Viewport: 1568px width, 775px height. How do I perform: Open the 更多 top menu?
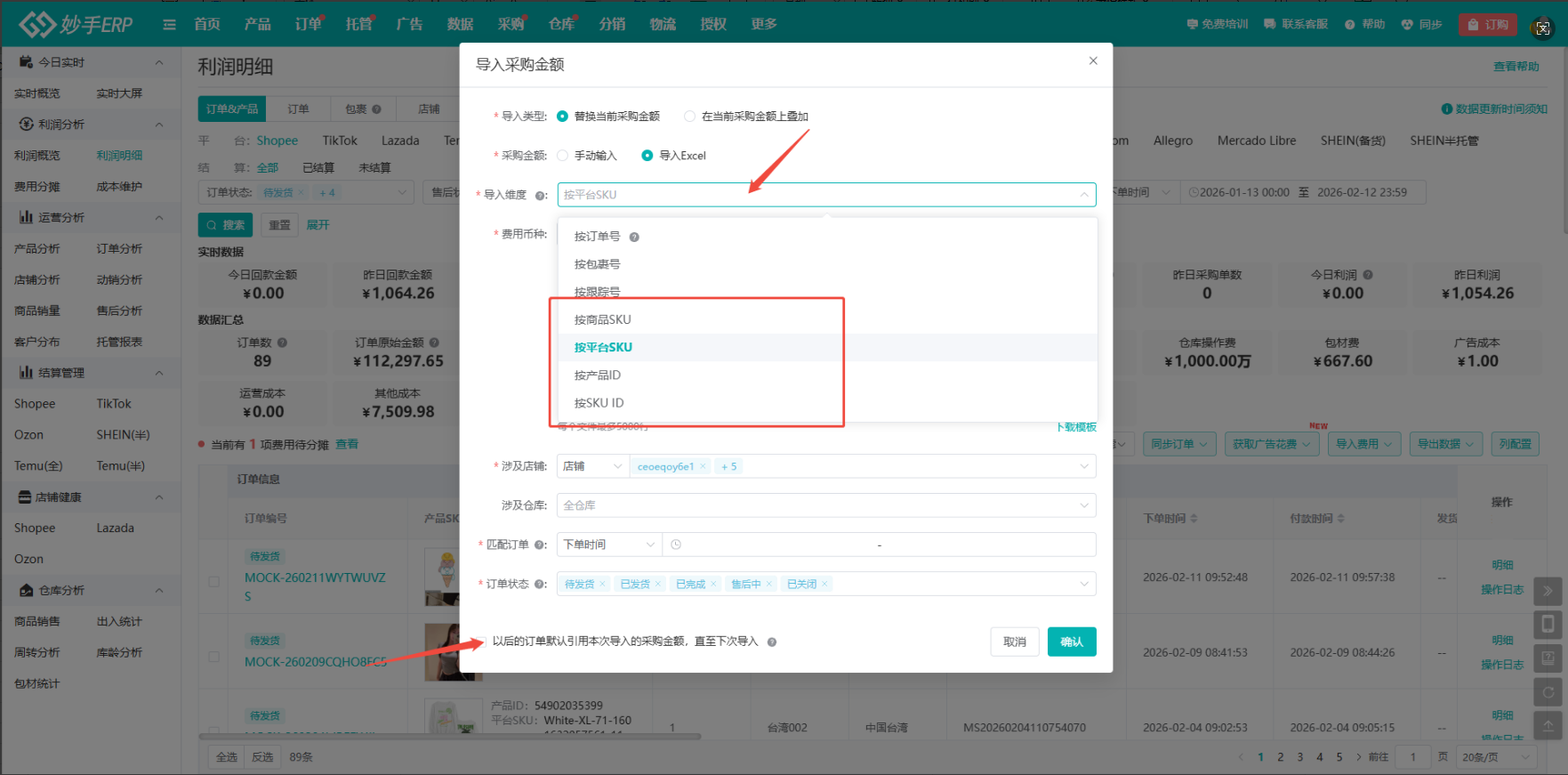click(x=764, y=24)
